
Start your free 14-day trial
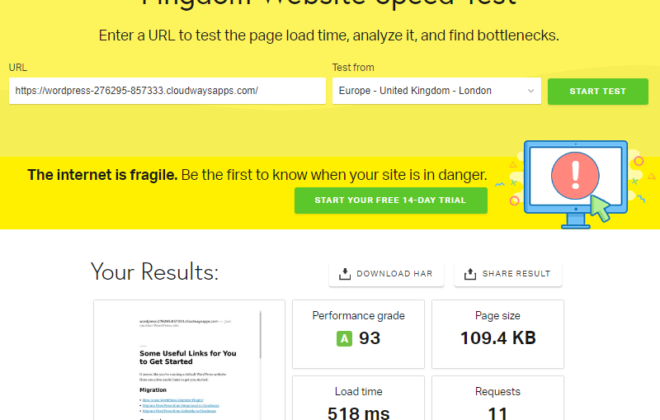391,200
